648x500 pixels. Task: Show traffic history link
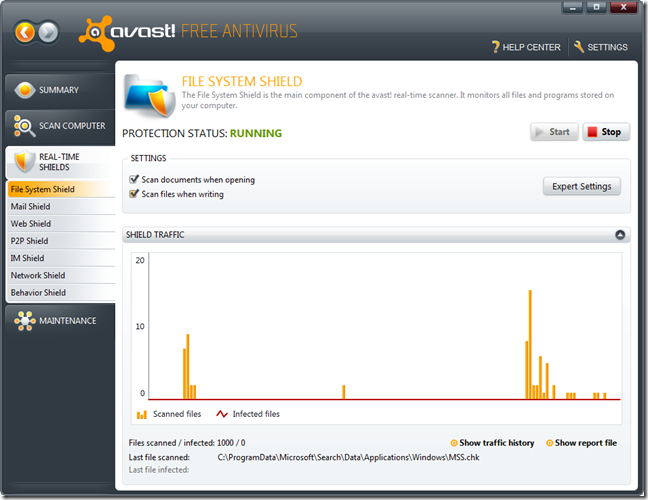492,443
